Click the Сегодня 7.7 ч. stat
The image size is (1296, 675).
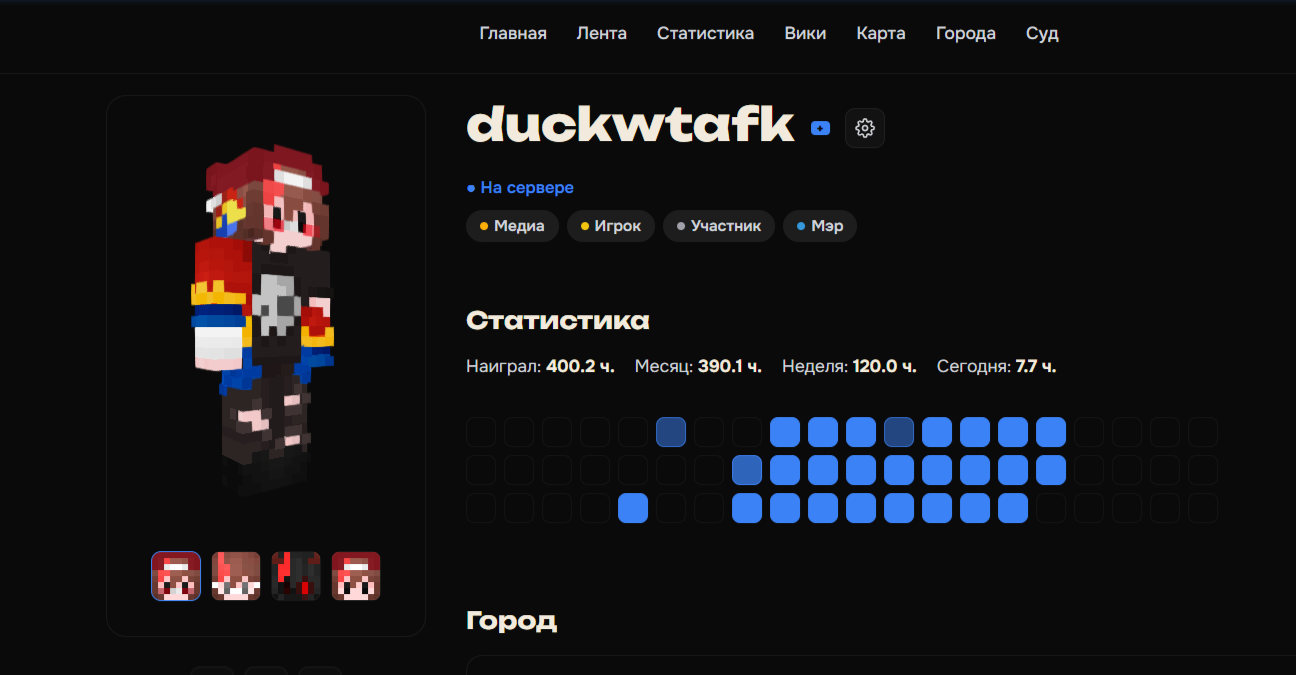pos(996,366)
